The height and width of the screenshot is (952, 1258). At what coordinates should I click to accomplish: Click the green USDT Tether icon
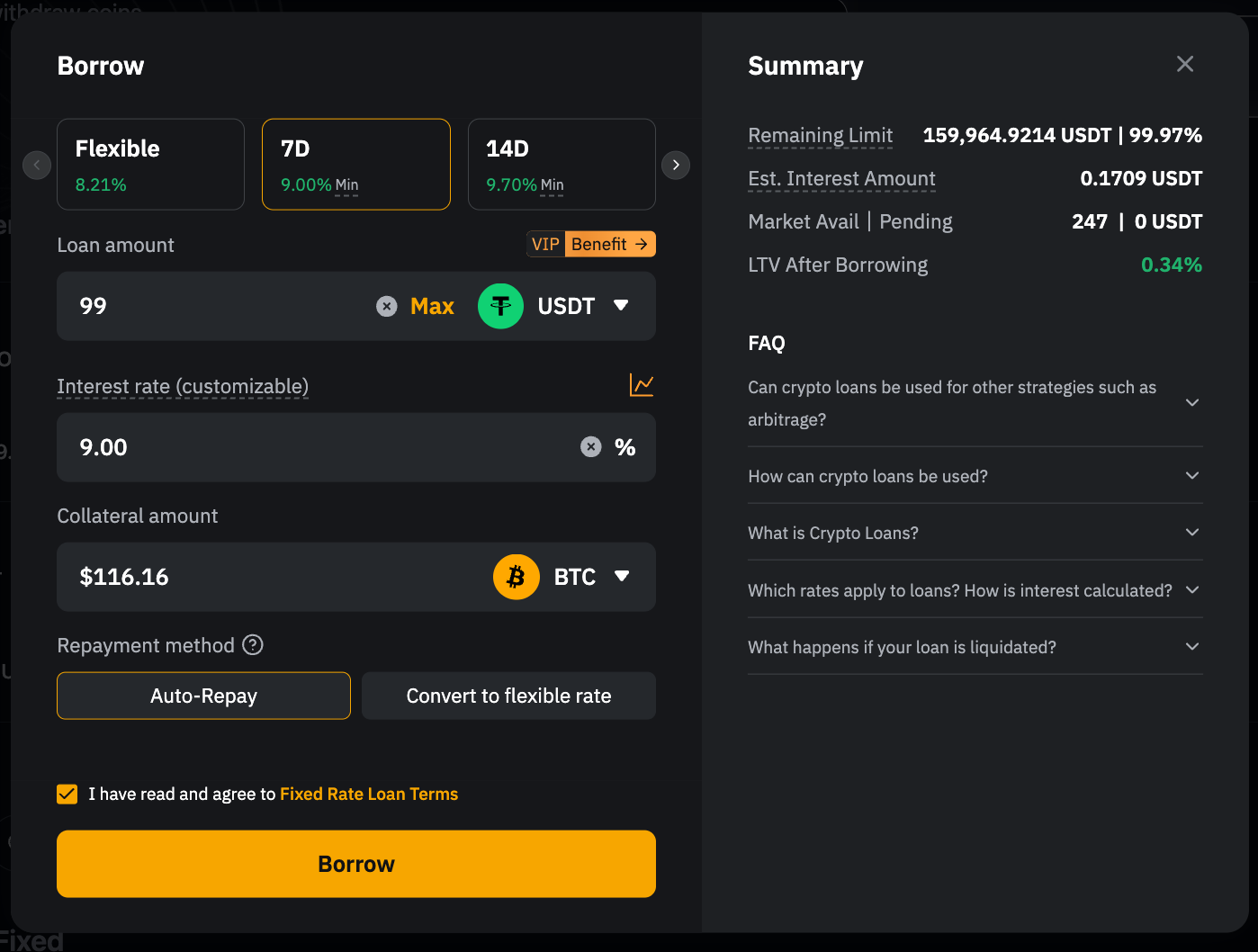(500, 307)
